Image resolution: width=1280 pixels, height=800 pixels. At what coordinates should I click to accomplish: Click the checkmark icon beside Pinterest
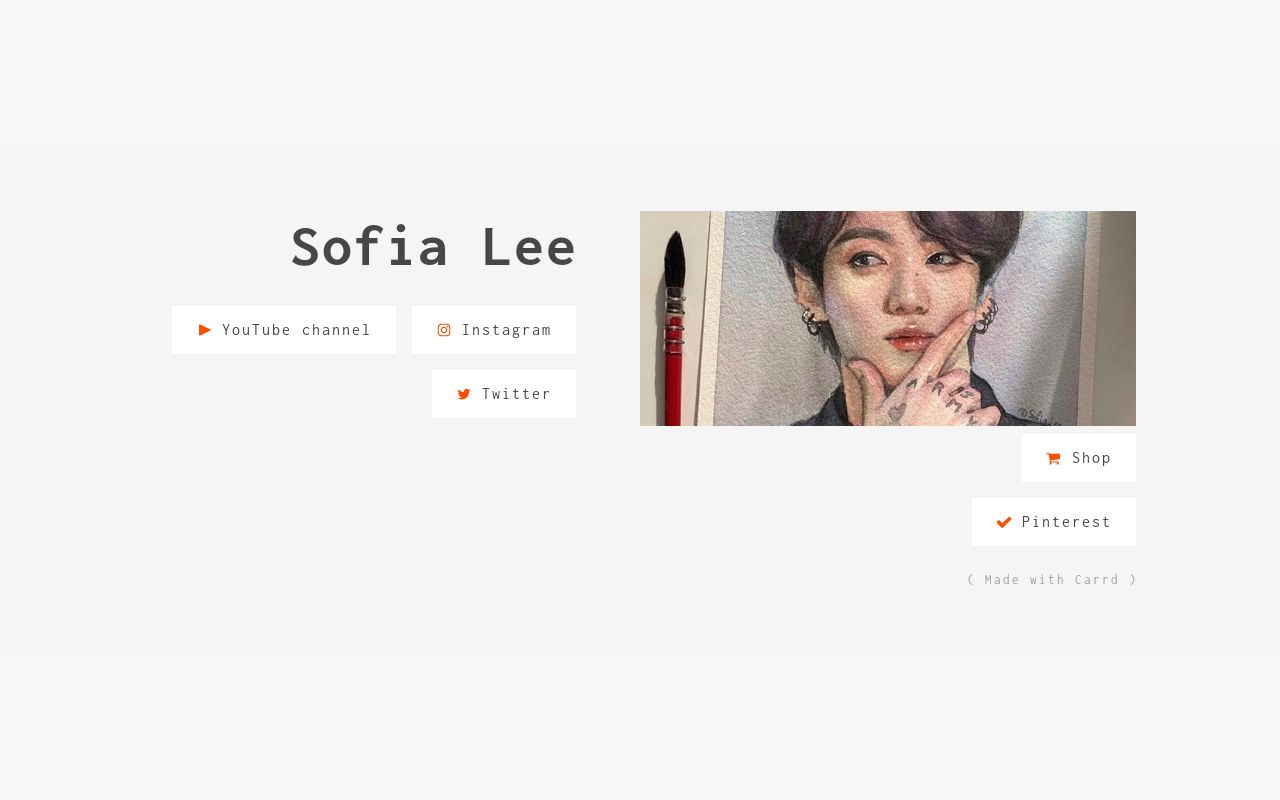pyautogui.click(x=1004, y=522)
